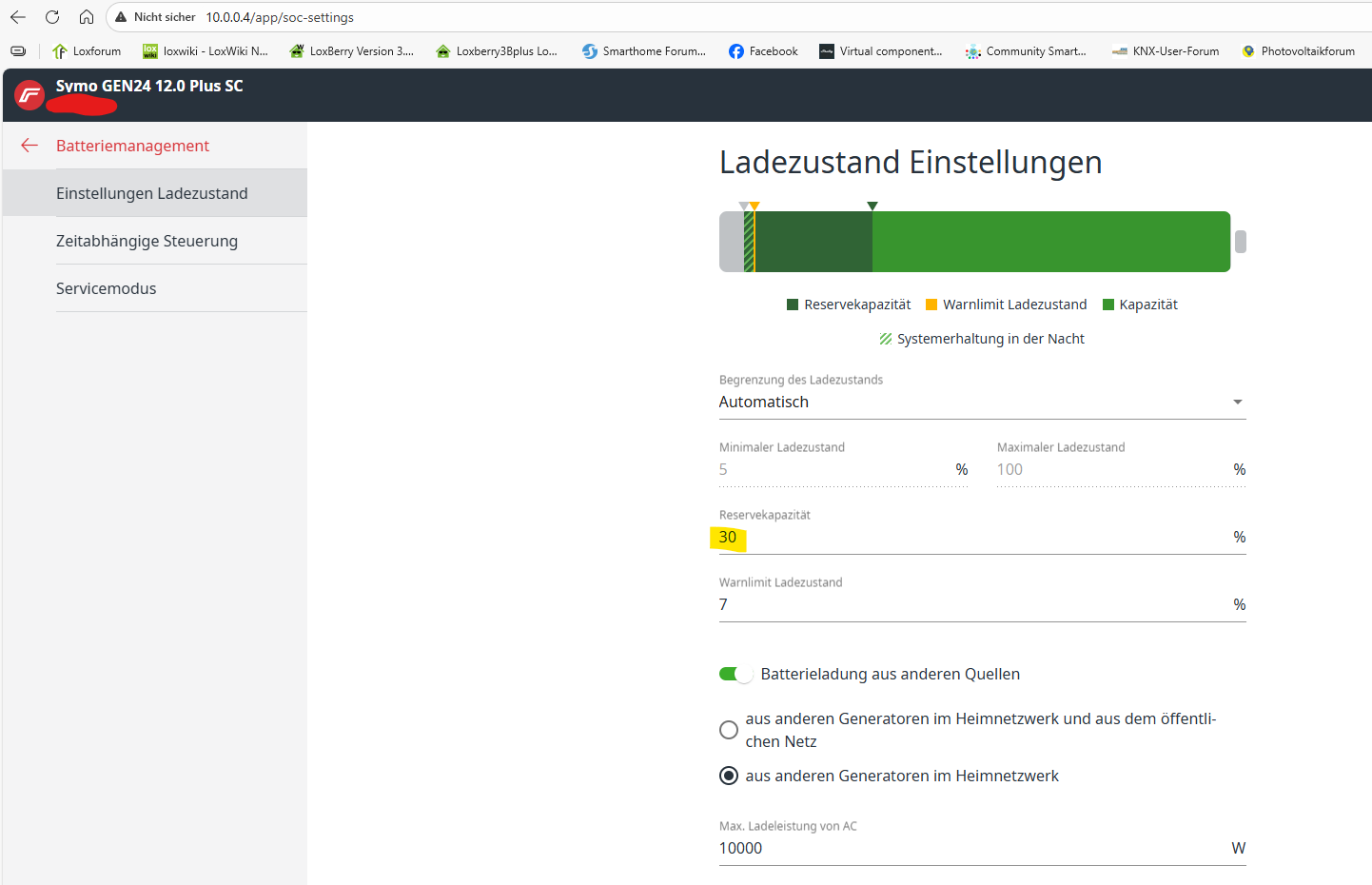This screenshot has width=1372, height=885.
Task: Click the orange warning limit marker
Action: click(755, 206)
